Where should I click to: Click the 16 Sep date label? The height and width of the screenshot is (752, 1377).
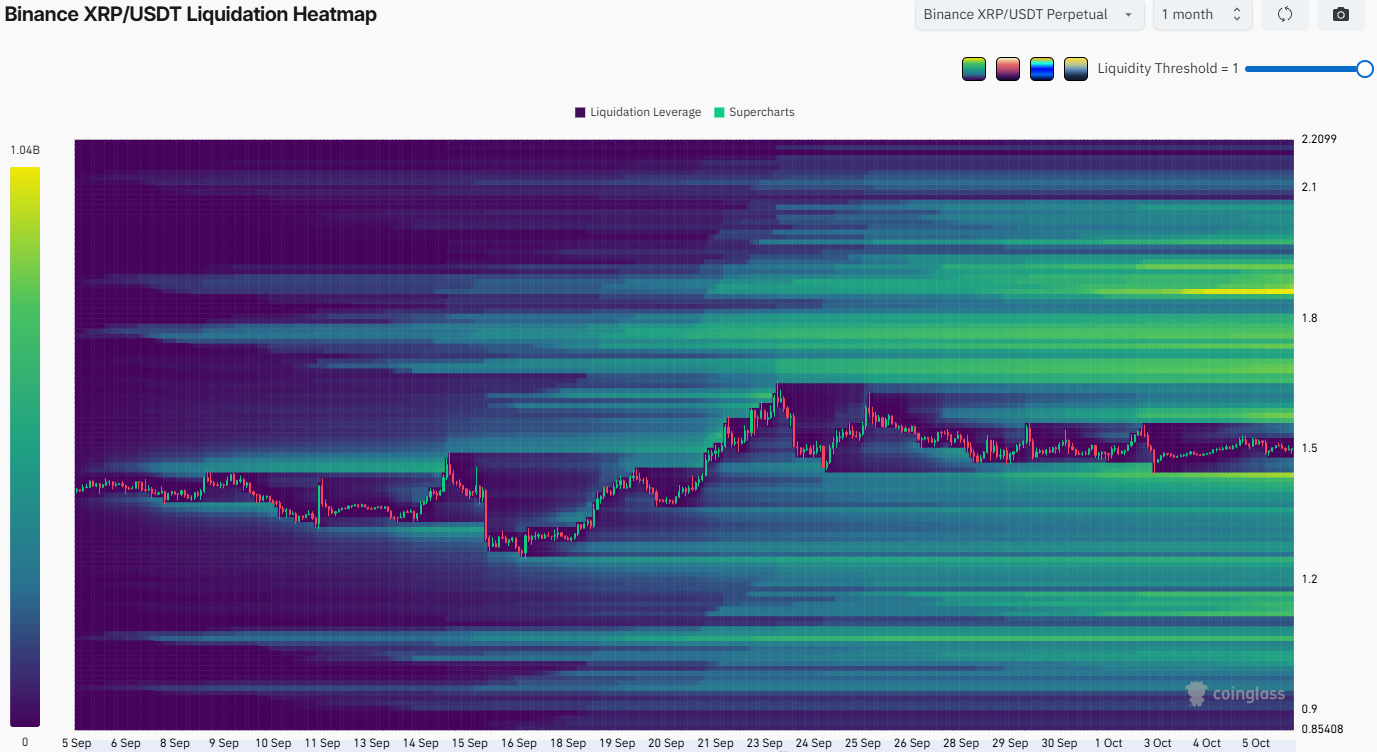click(x=519, y=743)
